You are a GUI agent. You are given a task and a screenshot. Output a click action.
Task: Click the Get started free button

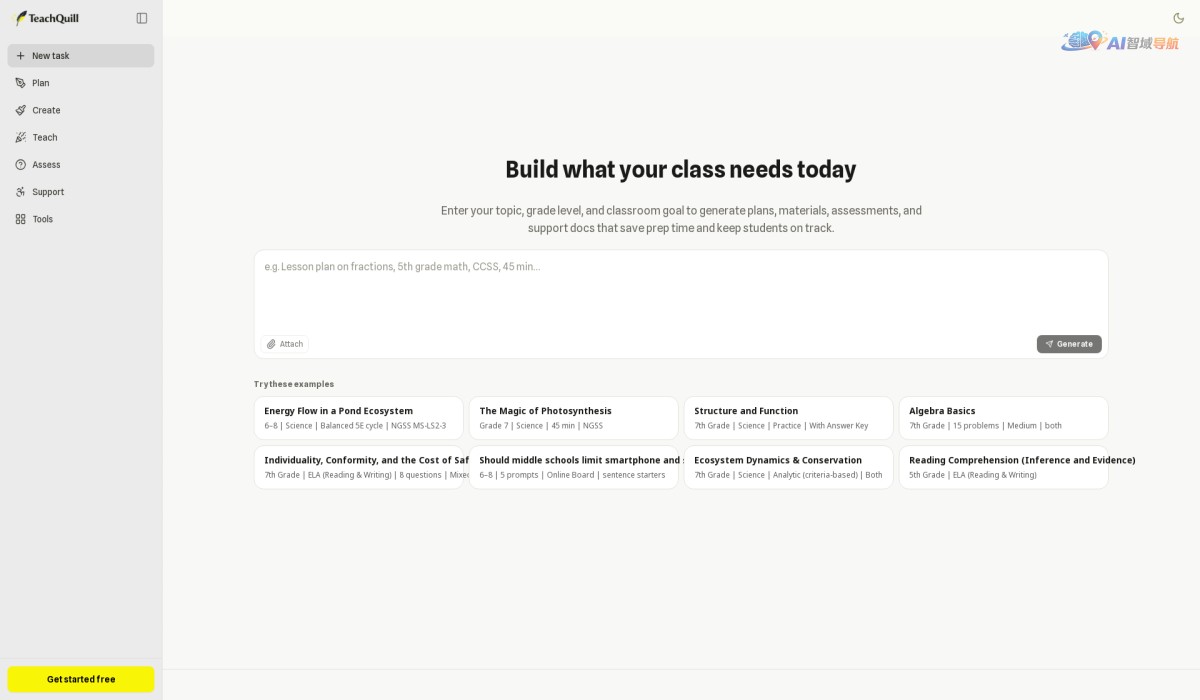81,679
